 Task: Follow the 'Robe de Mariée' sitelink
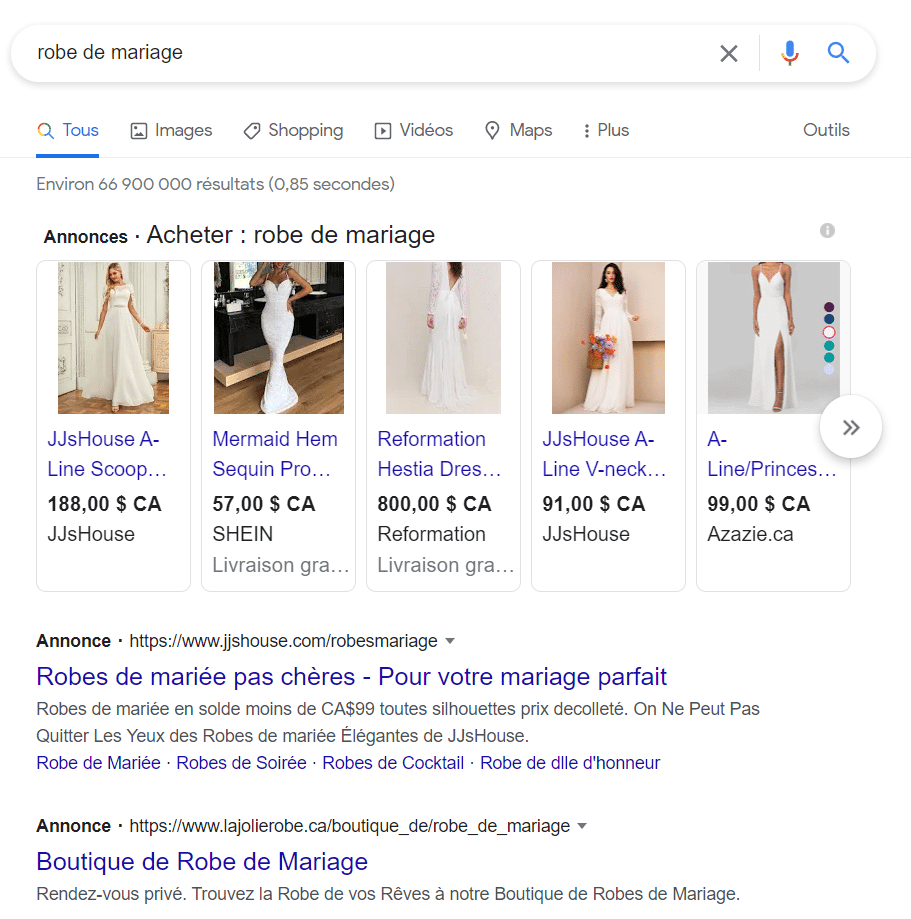(98, 763)
